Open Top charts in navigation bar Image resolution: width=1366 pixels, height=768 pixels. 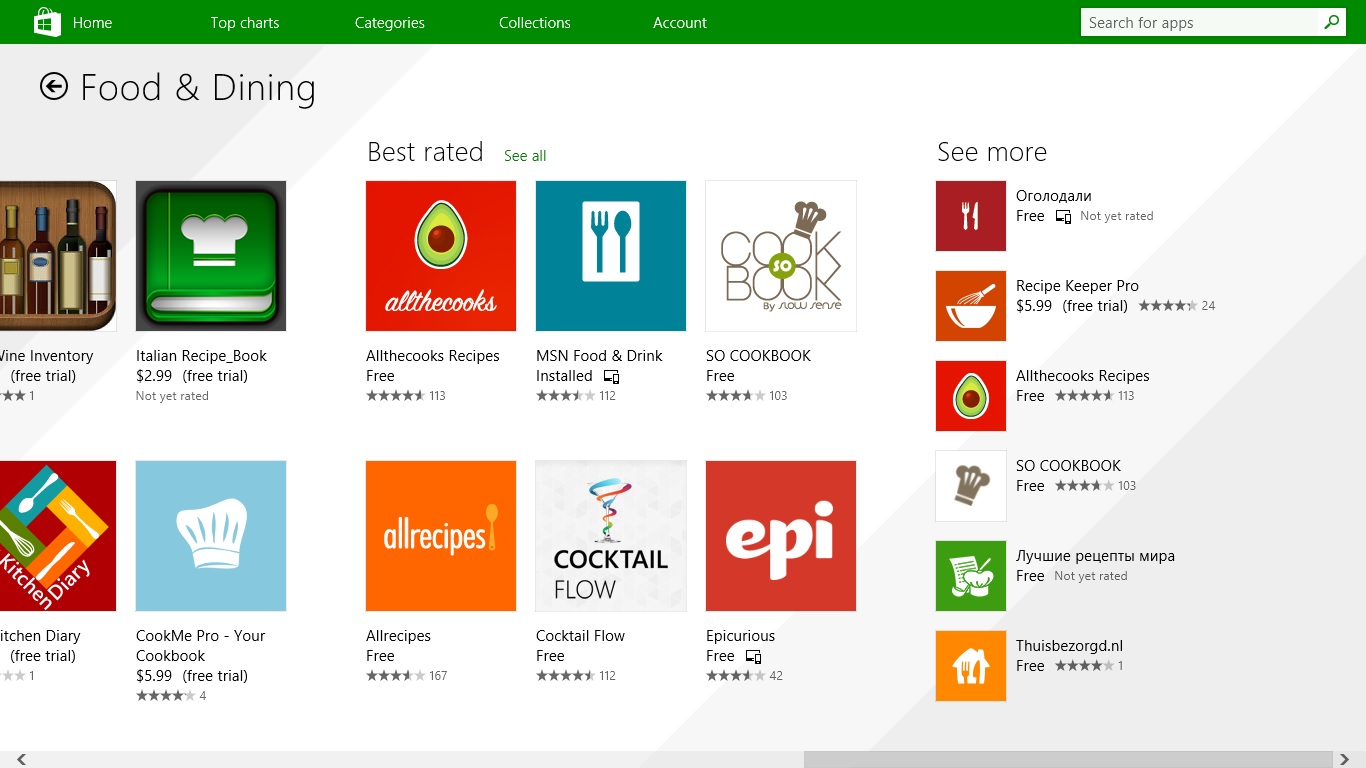click(x=245, y=22)
